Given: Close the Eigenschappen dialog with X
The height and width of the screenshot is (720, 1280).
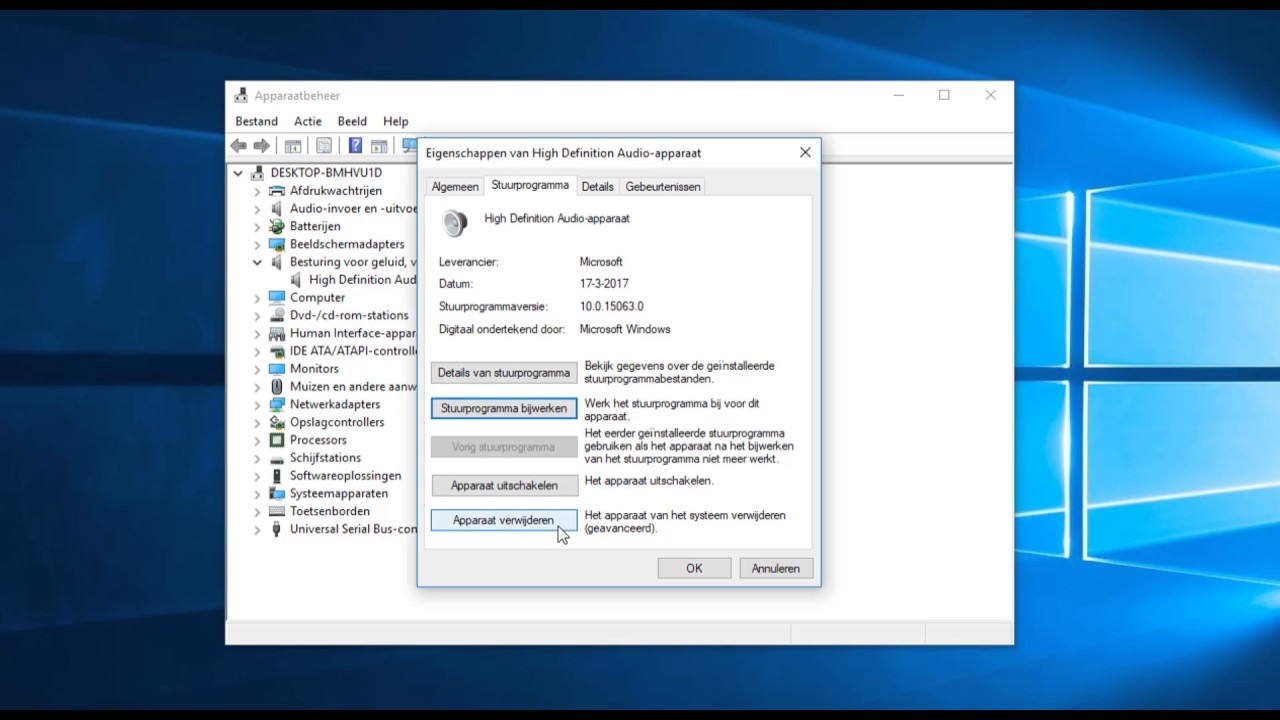Looking at the screenshot, I should pos(805,153).
